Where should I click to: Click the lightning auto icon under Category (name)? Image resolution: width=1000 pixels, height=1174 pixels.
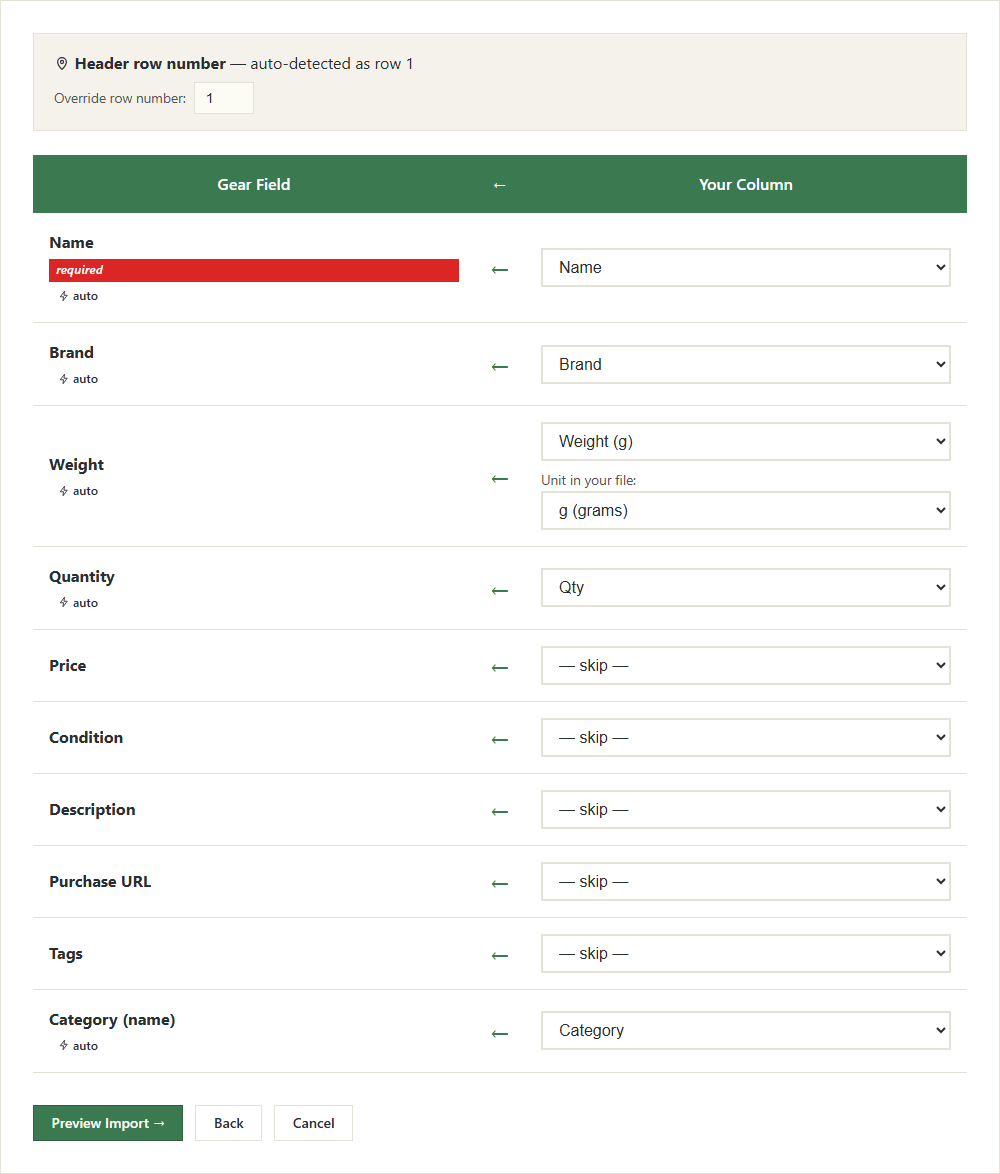click(x=64, y=1046)
